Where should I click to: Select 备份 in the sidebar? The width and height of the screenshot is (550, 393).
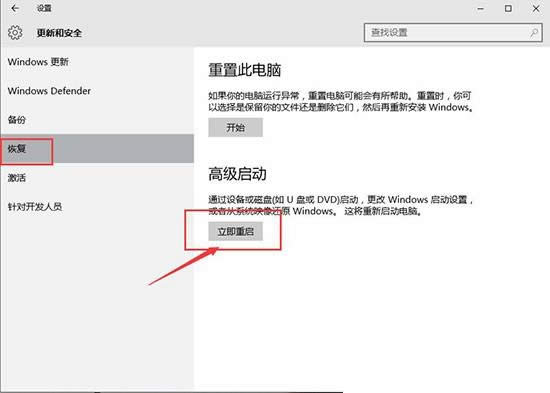click(x=17, y=120)
